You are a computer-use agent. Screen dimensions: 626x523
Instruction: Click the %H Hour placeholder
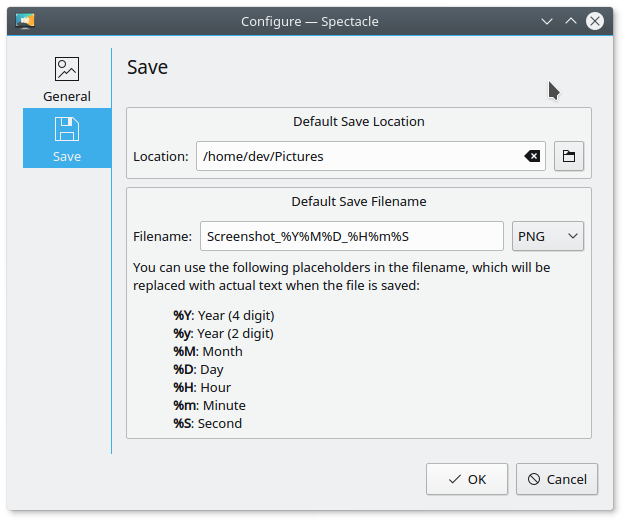[x=183, y=388]
